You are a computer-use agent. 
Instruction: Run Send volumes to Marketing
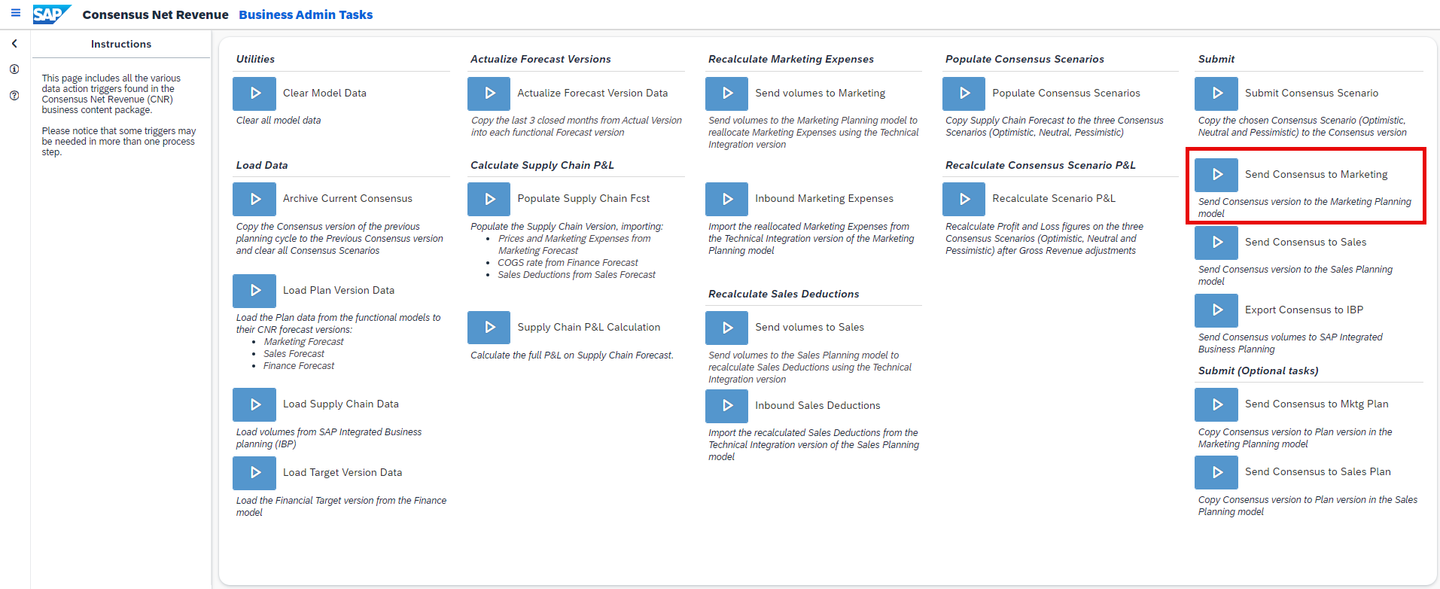coord(726,93)
